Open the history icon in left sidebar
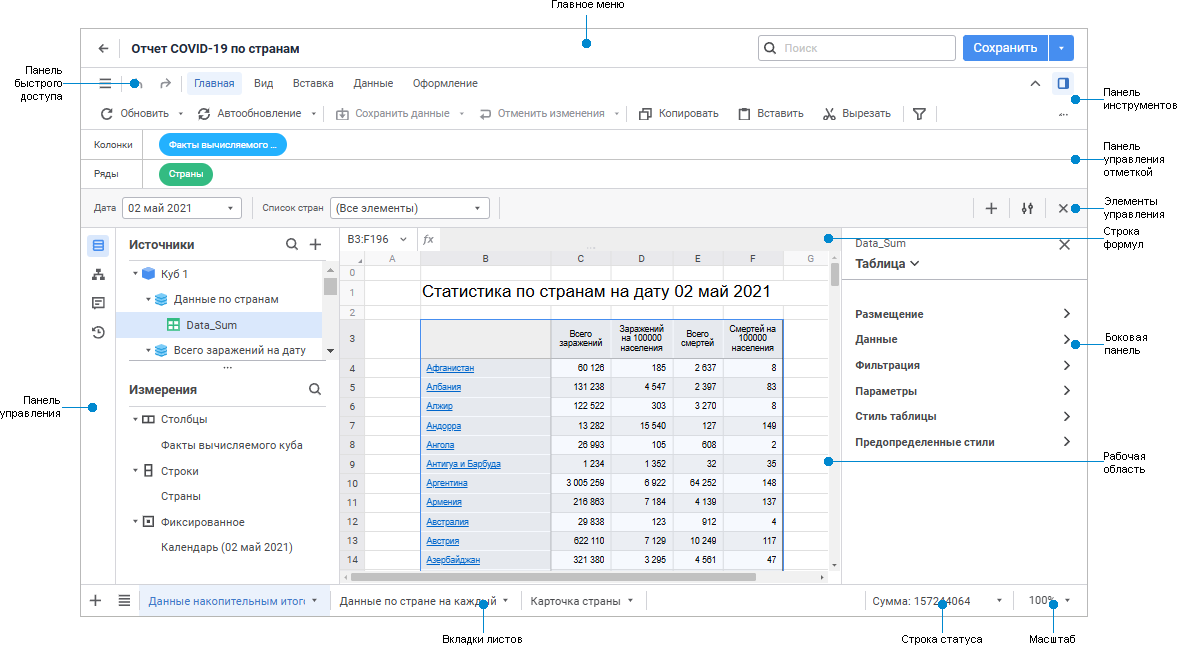 click(98, 332)
